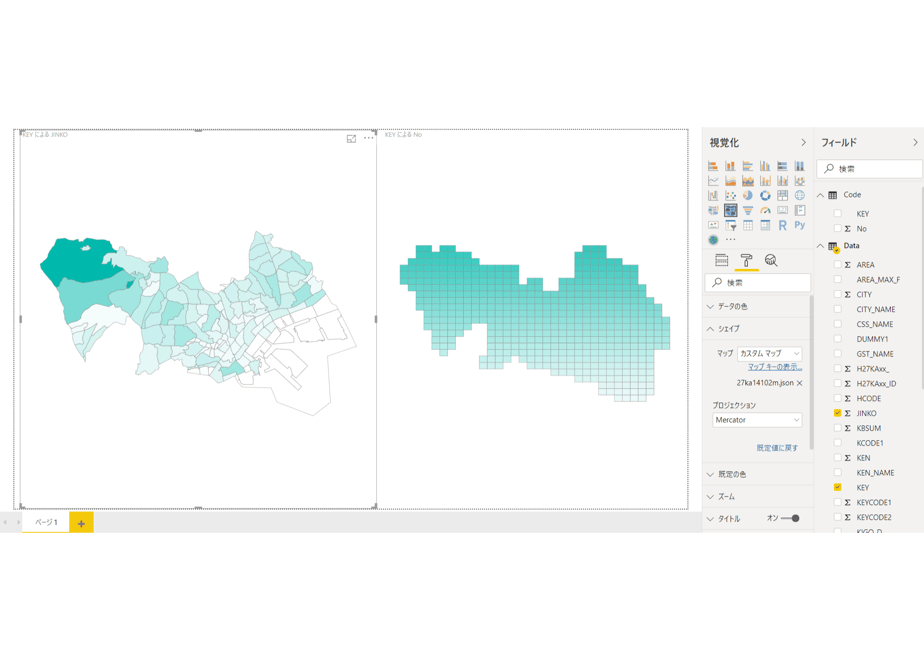Select the donut chart visualization icon
The width and height of the screenshot is (924, 660).
(x=765, y=196)
